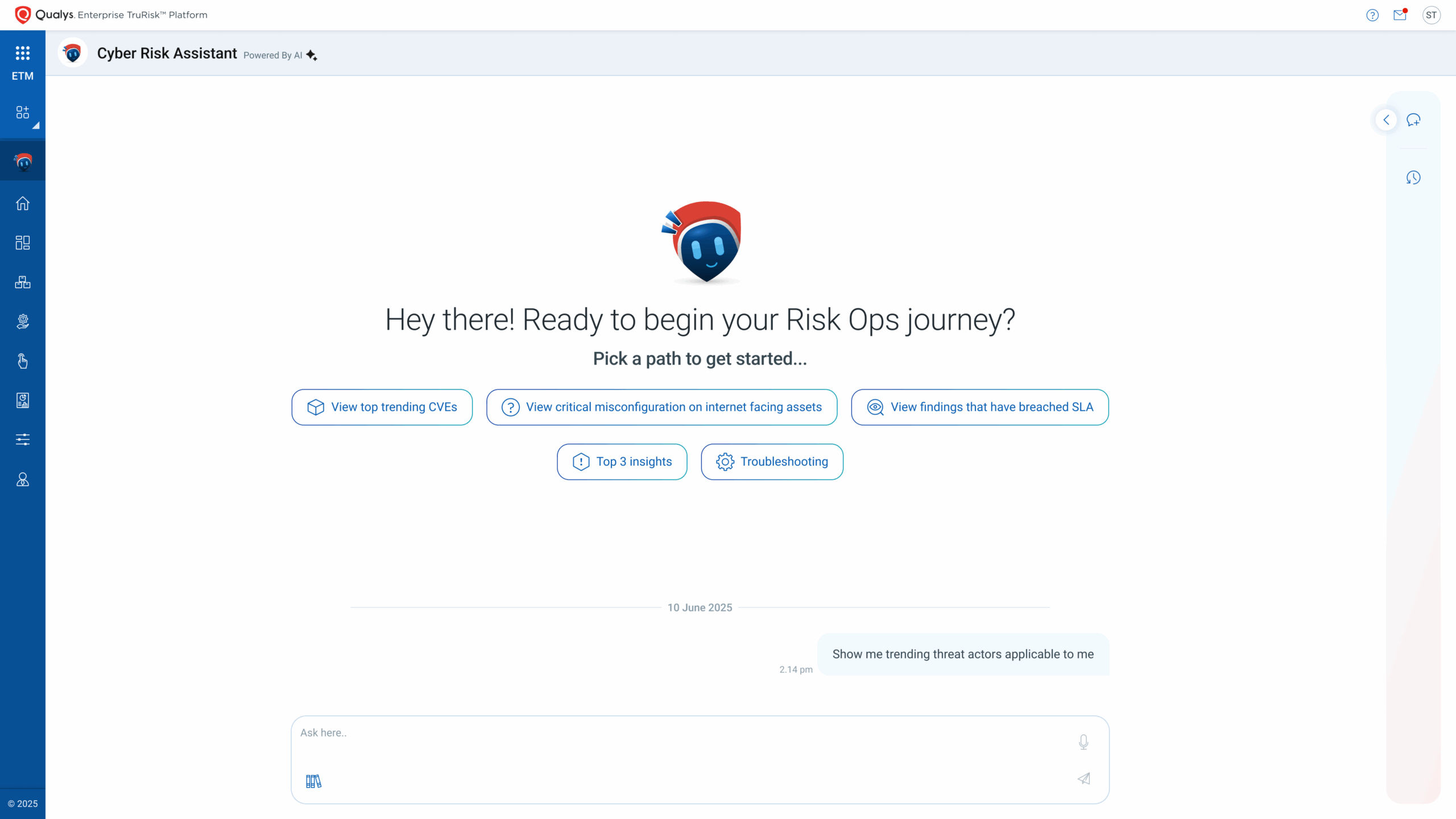
Task: Click the '10 June 2025' date label
Action: tap(700, 607)
